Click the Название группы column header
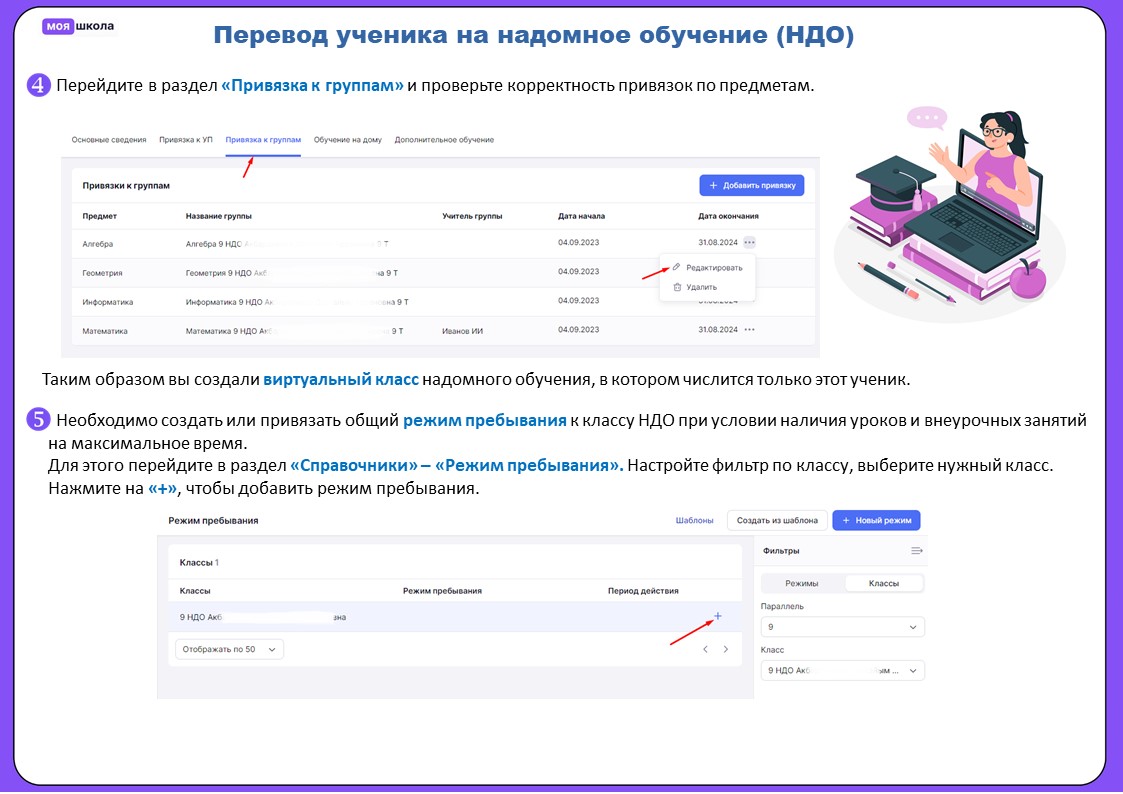This screenshot has width=1123, height=794. point(218,216)
